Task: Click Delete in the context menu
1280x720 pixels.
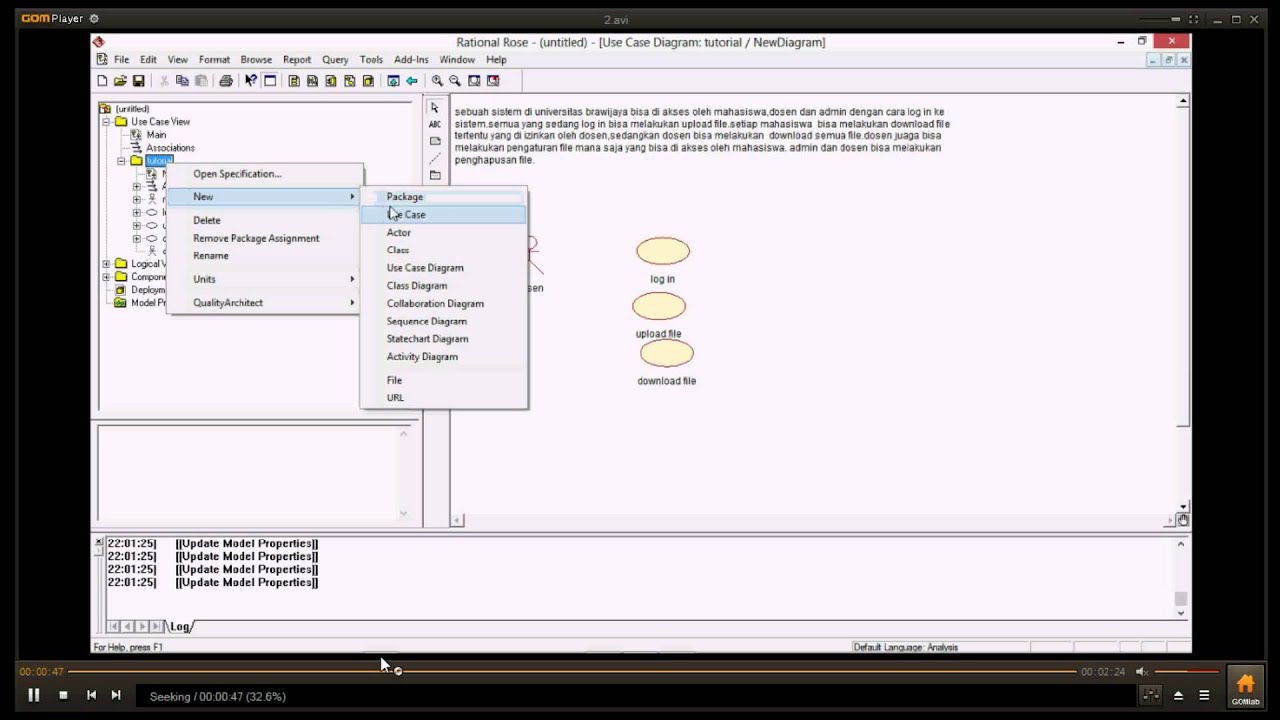Action: [265, 220]
